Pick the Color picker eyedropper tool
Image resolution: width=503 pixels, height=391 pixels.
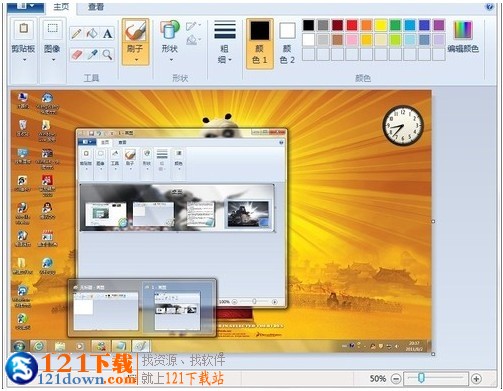tap(92, 55)
